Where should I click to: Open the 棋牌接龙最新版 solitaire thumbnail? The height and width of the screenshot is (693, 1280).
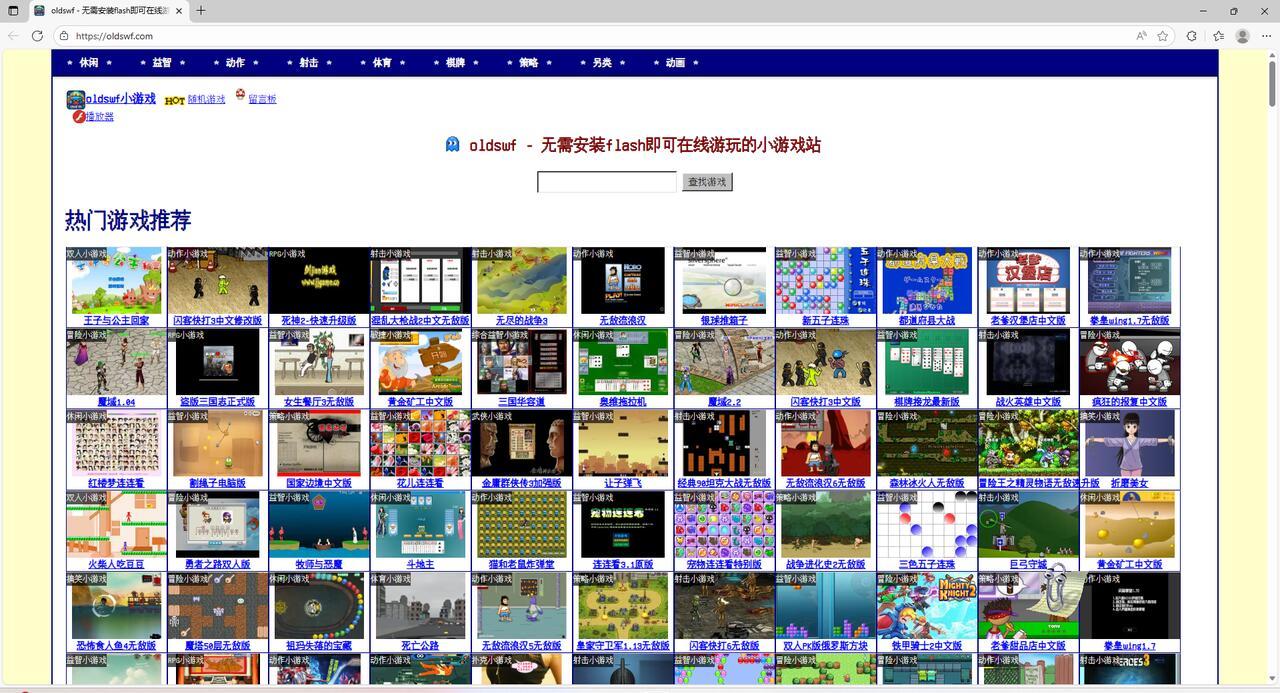tap(926, 362)
